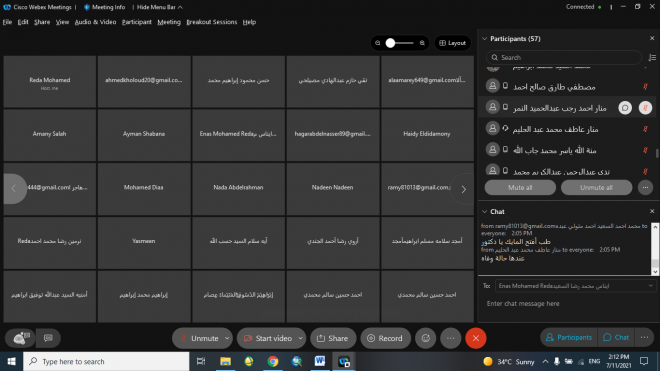Open the Meeting menu
The image size is (660, 371).
pos(169,22)
